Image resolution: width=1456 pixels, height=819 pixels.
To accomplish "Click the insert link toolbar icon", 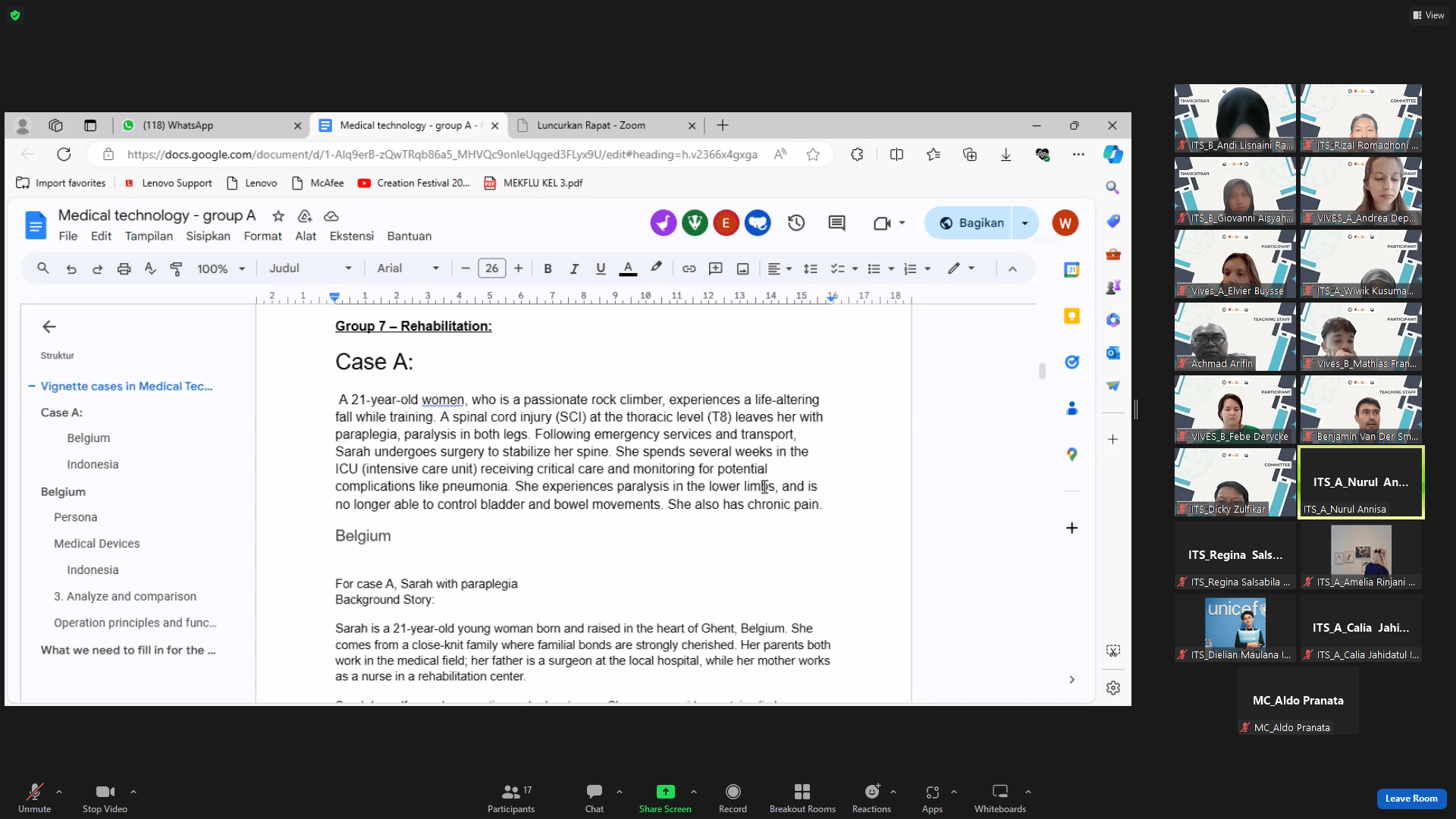I will [689, 268].
